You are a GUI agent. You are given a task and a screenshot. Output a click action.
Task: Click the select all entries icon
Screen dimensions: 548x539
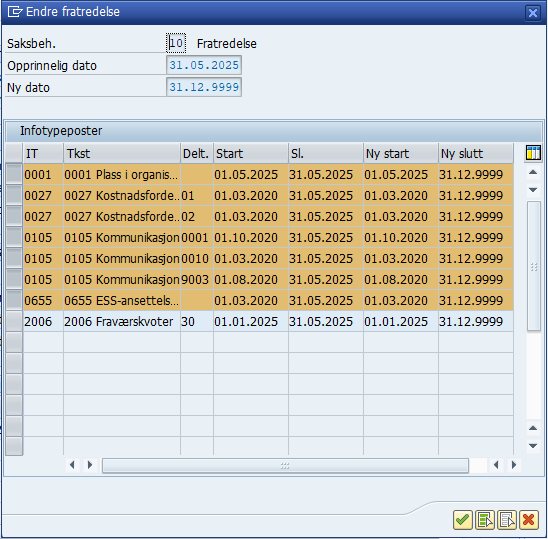click(485, 520)
